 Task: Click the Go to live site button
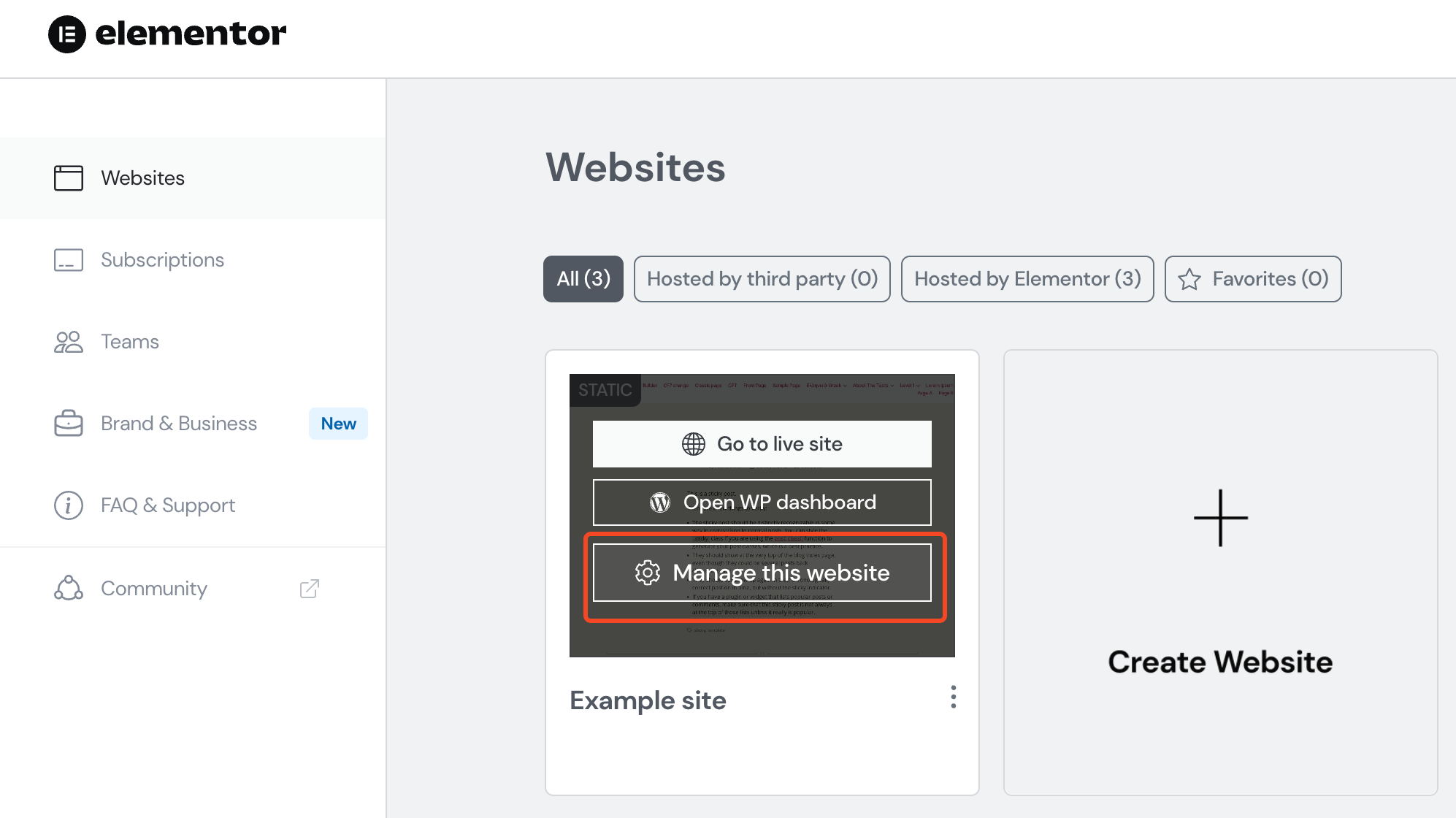[762, 444]
